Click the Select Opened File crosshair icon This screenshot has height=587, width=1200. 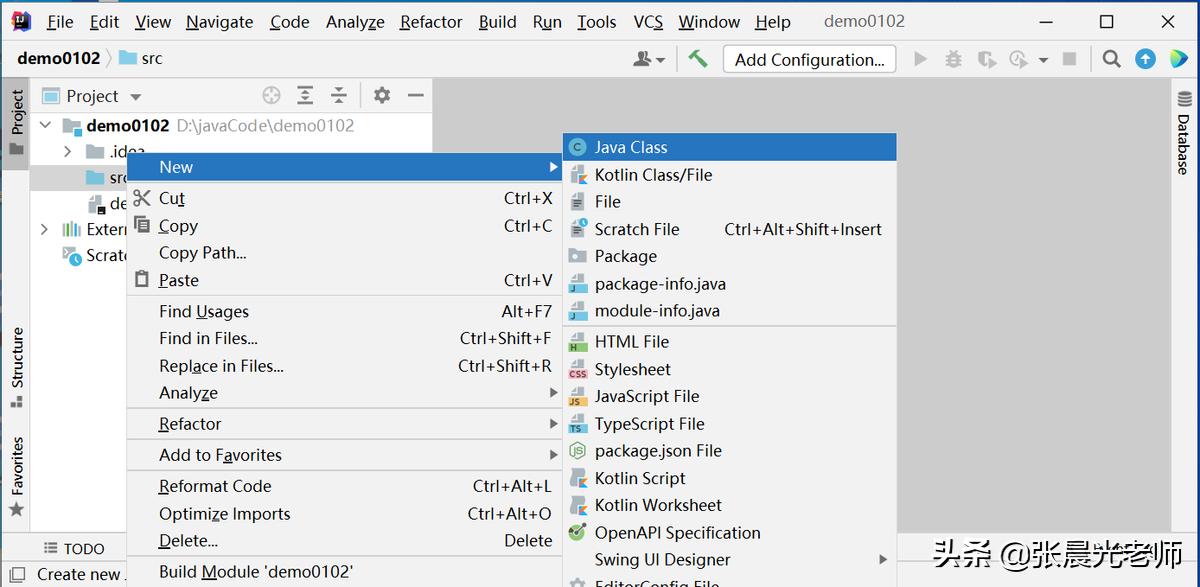point(271,94)
